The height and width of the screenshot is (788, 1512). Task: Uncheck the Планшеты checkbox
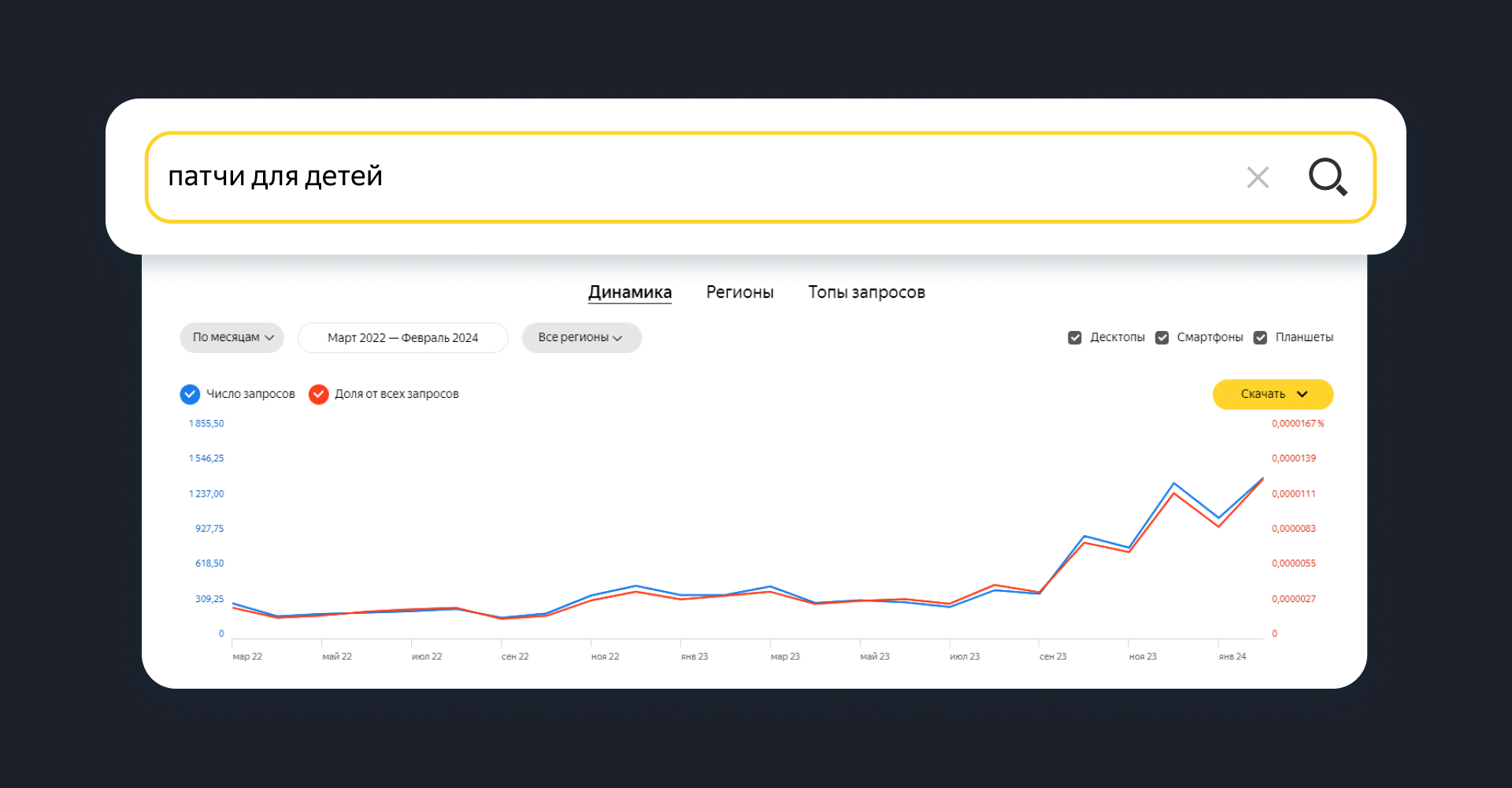[x=1260, y=337]
